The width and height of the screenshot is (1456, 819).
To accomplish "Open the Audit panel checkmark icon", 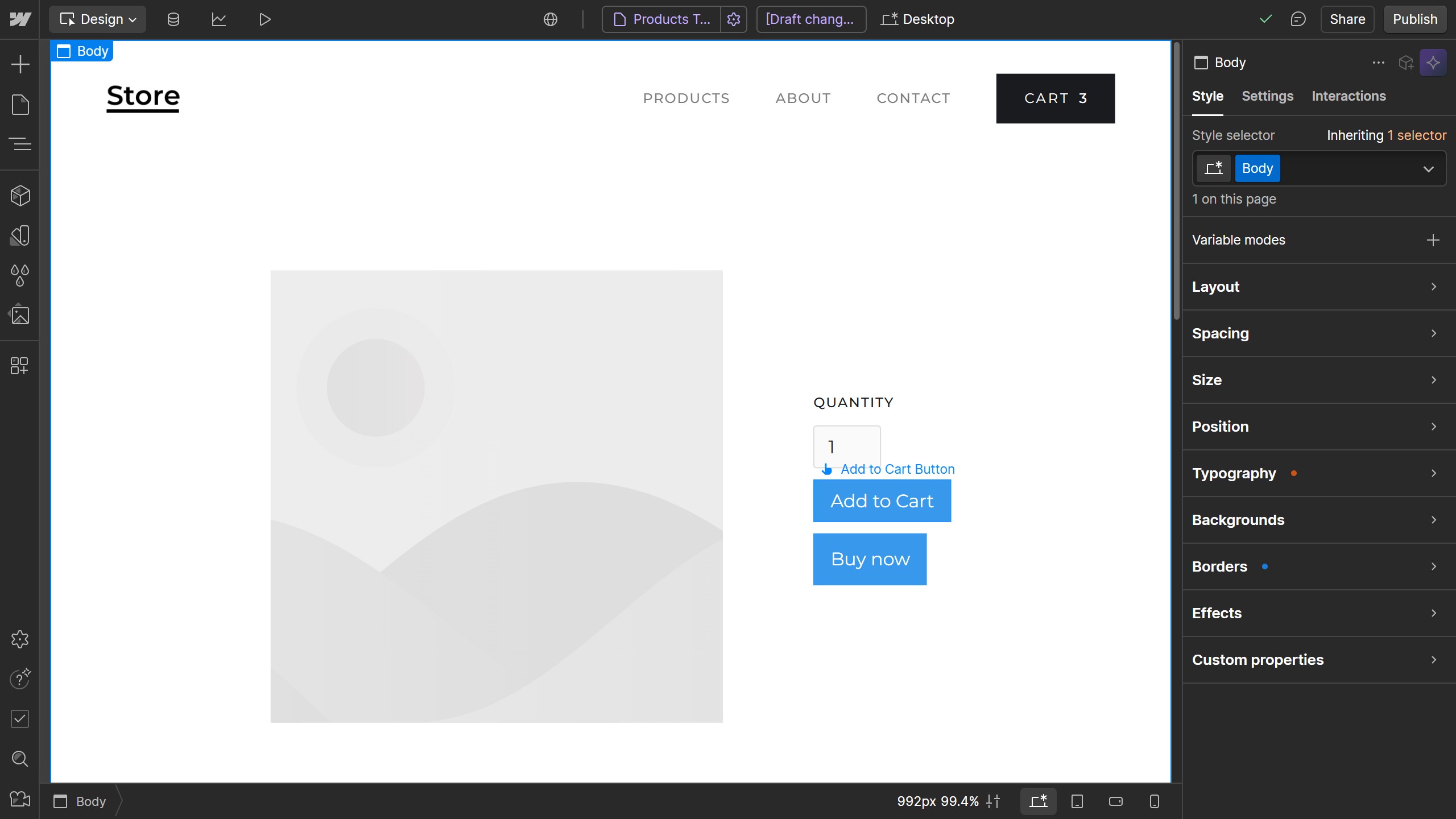I will (x=20, y=719).
